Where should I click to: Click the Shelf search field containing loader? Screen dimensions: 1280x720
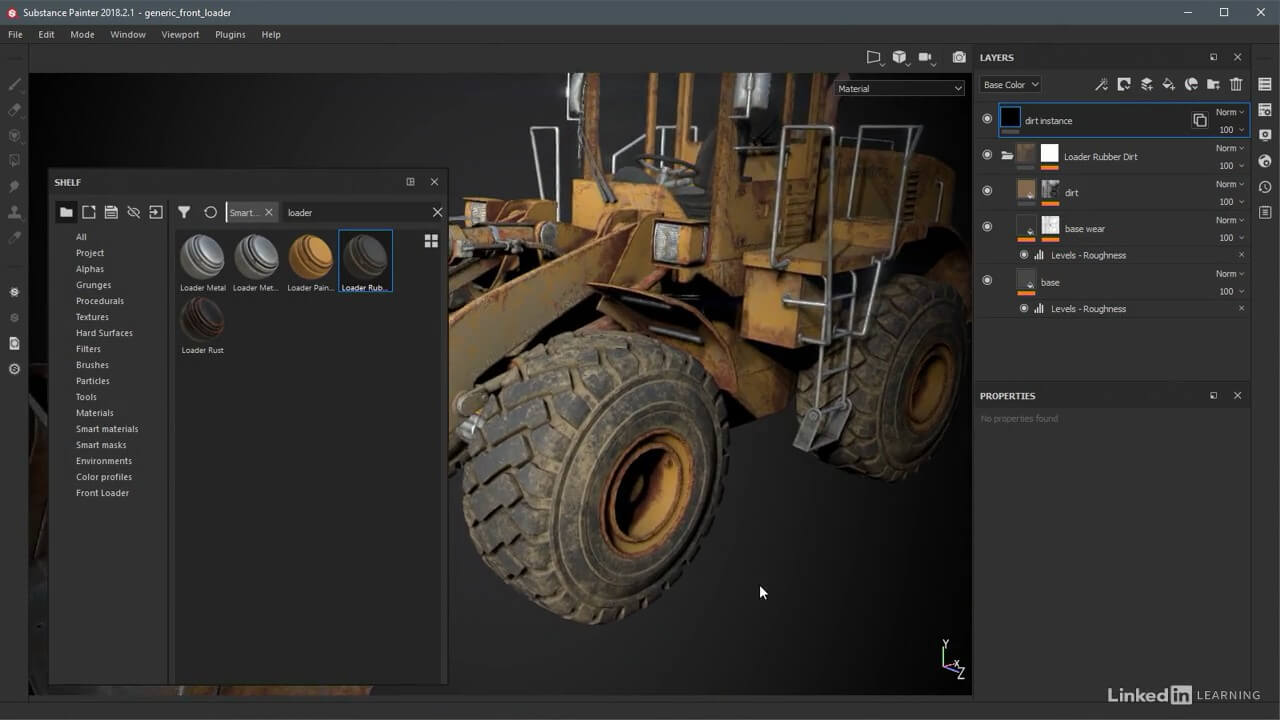coord(355,213)
